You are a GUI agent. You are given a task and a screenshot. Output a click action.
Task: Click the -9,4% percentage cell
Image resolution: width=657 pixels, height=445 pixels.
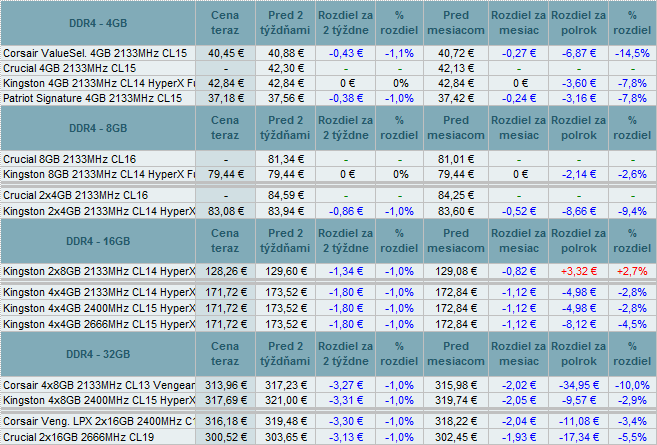632,211
